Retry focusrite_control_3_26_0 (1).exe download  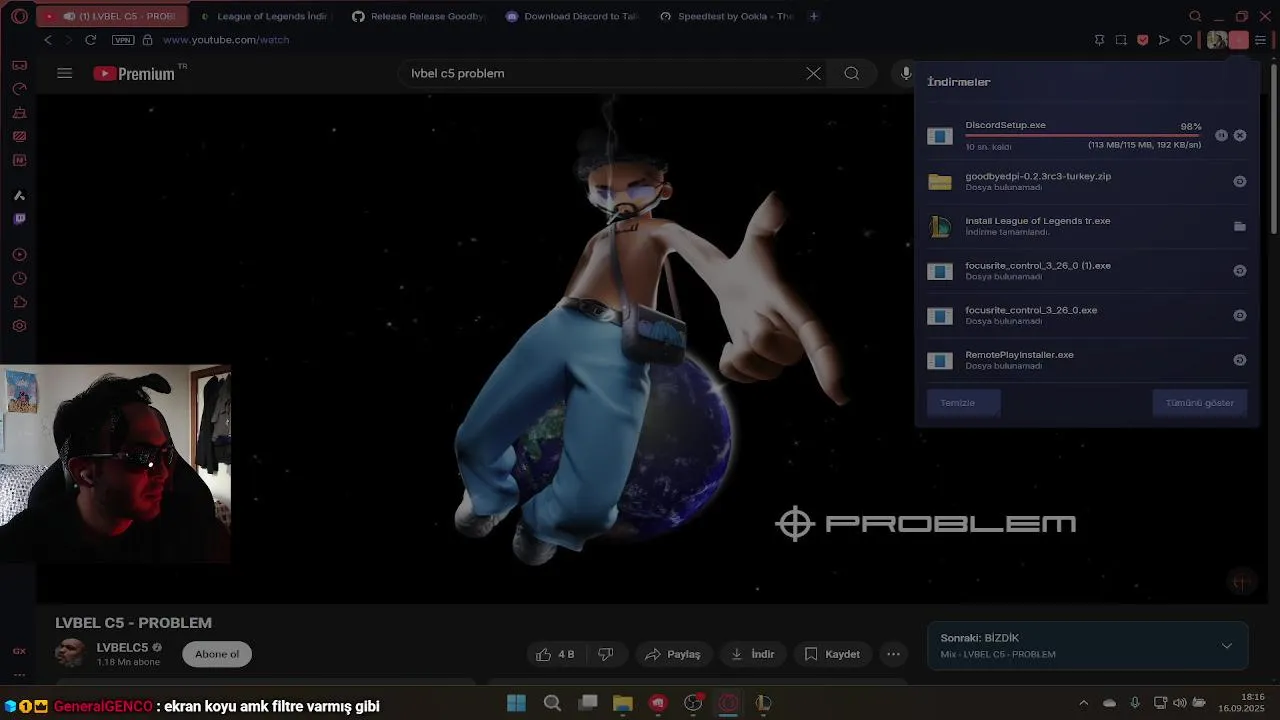(x=1240, y=271)
